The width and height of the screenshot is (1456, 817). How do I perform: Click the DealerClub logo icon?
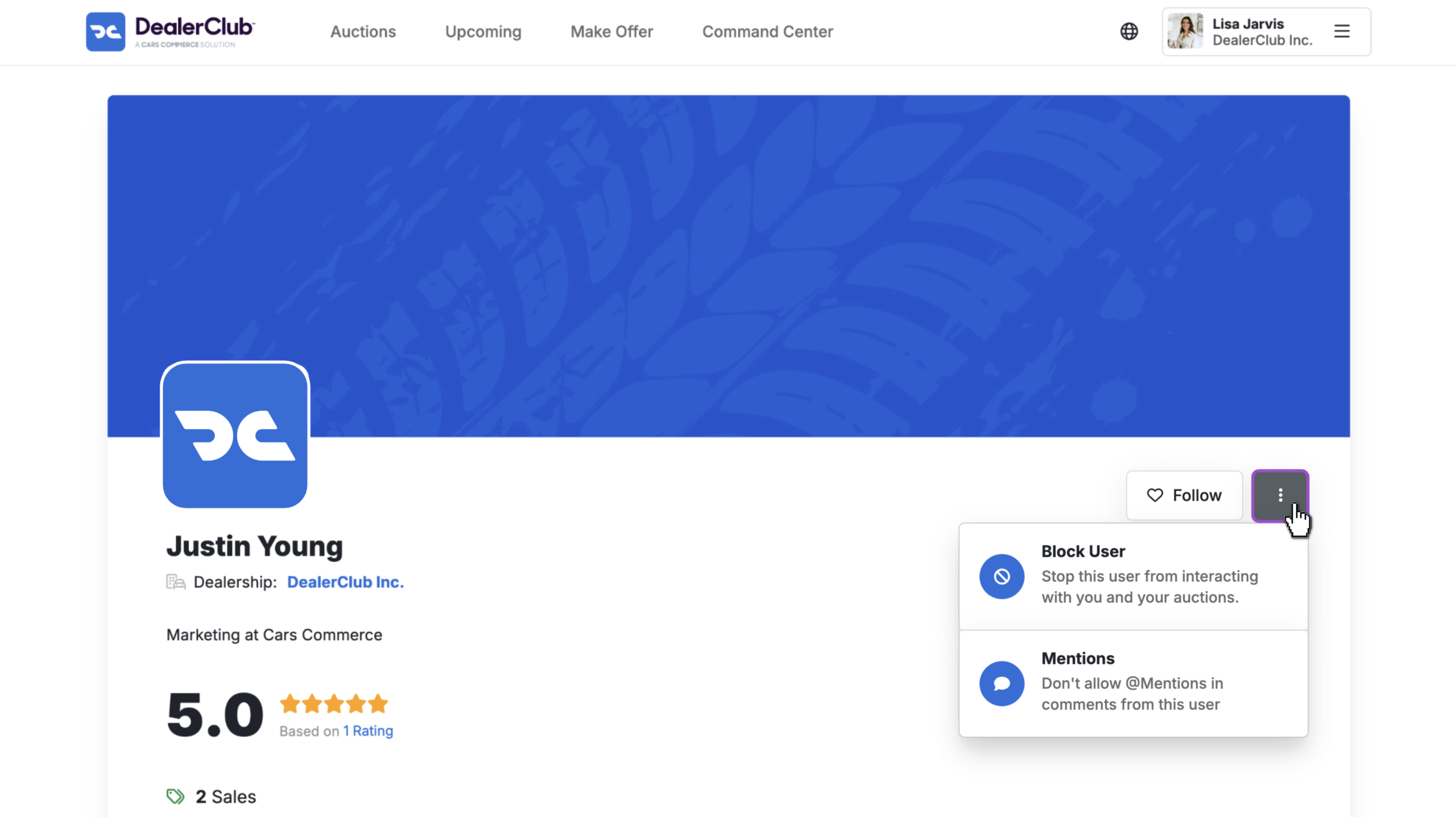click(x=105, y=32)
